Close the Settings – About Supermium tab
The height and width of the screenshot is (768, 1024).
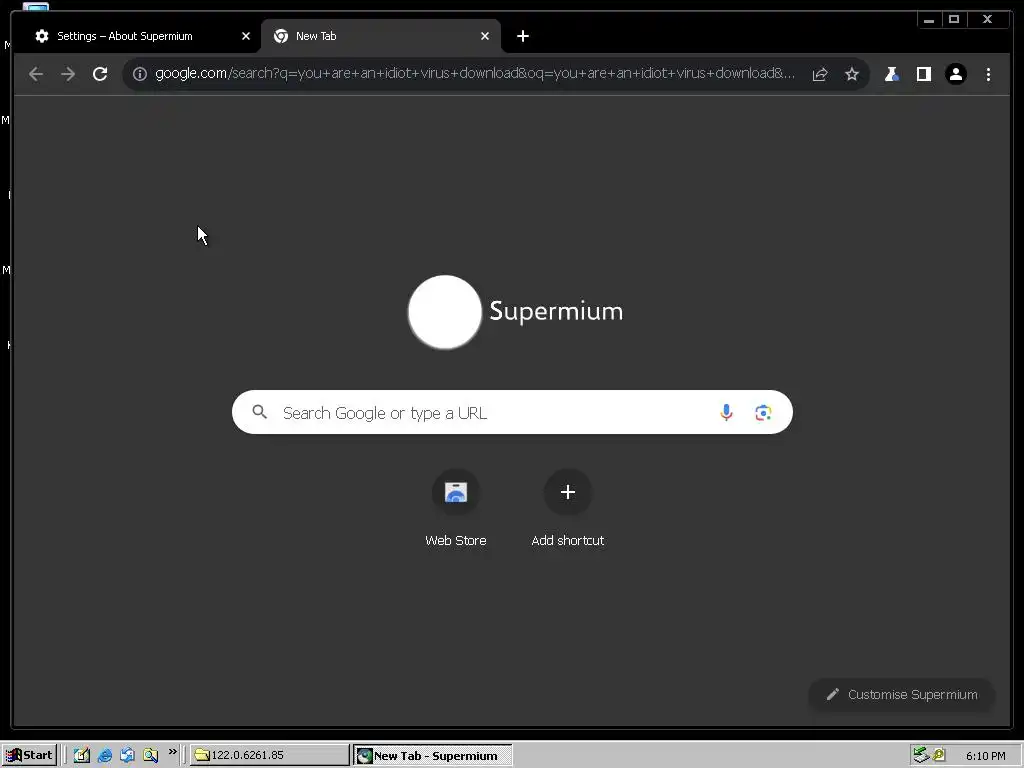click(246, 36)
